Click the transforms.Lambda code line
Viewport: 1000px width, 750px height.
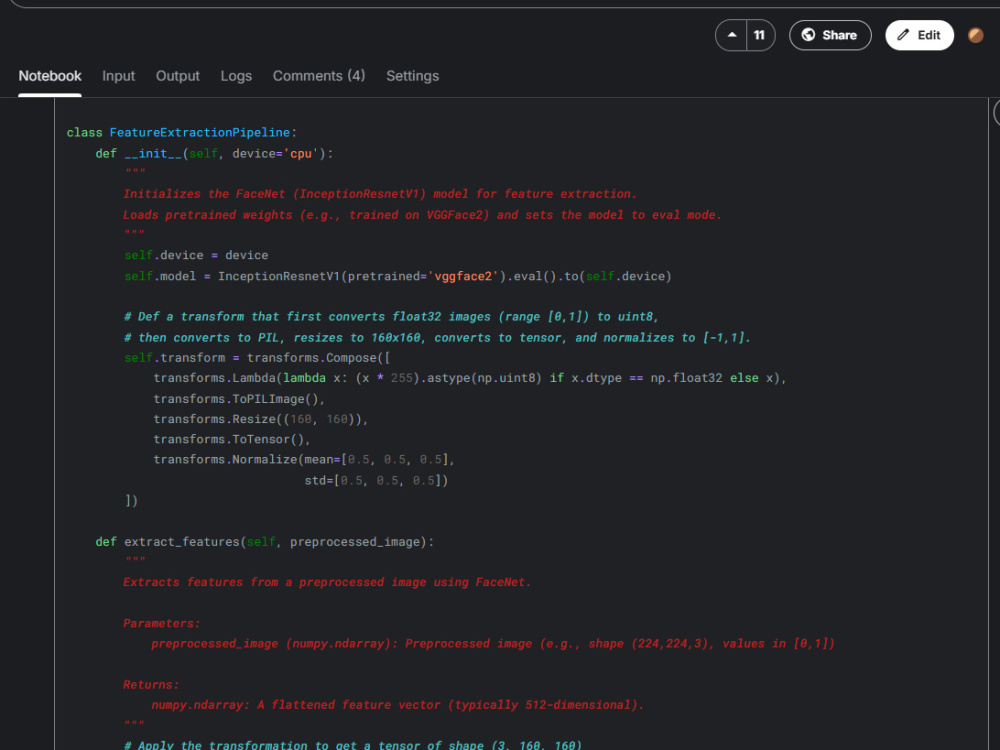[469, 378]
